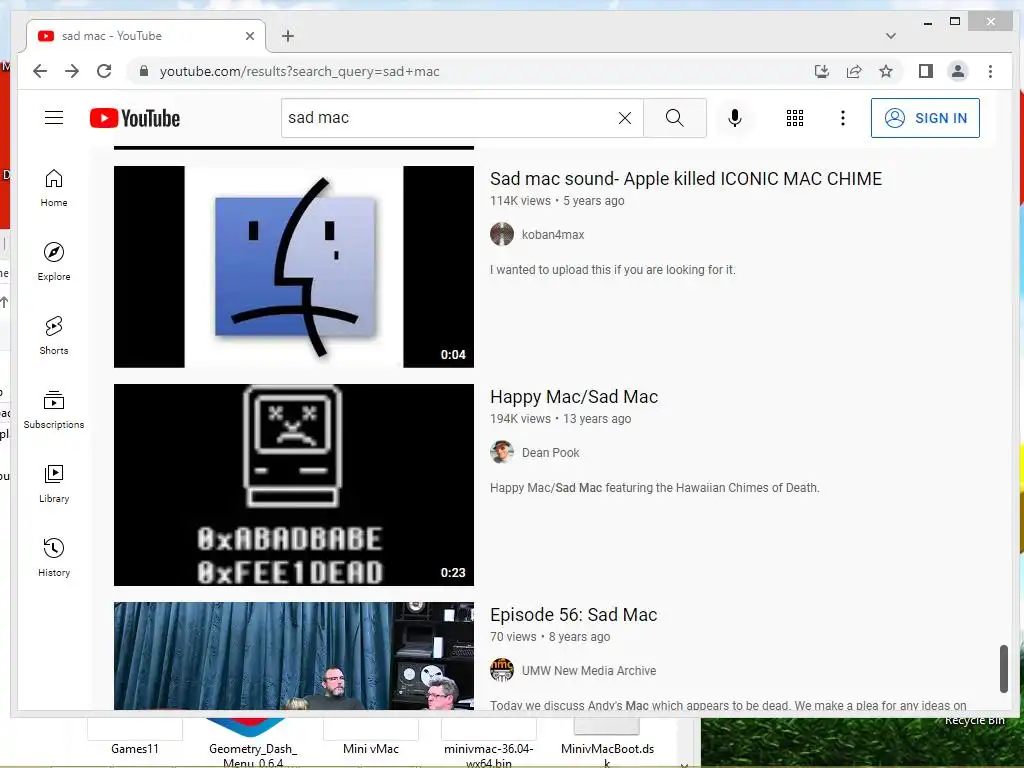
Task: Click UMW New Media Archive avatar
Action: click(x=502, y=671)
